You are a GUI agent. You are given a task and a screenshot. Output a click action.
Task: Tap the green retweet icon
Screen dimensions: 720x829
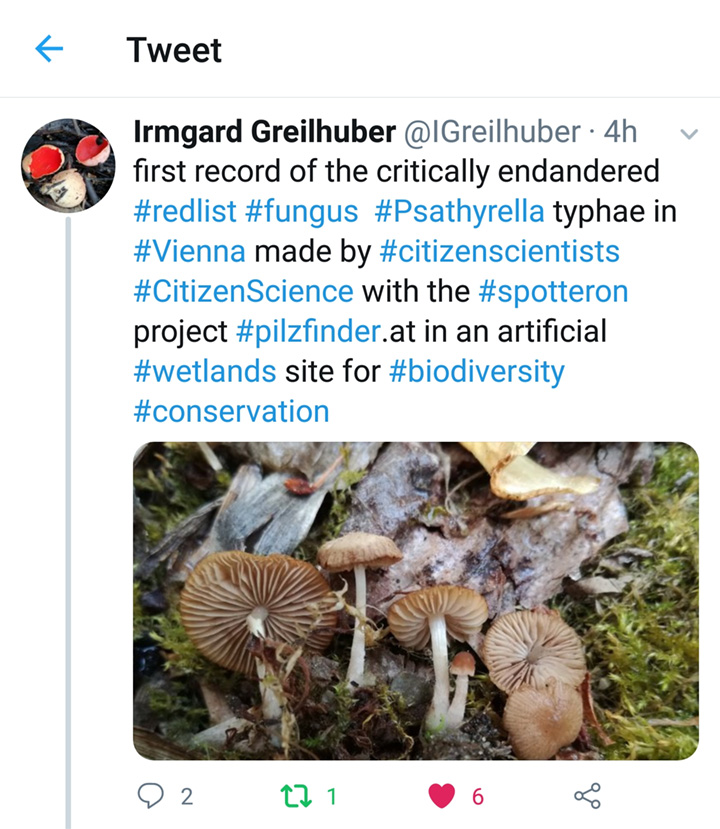coord(297,795)
